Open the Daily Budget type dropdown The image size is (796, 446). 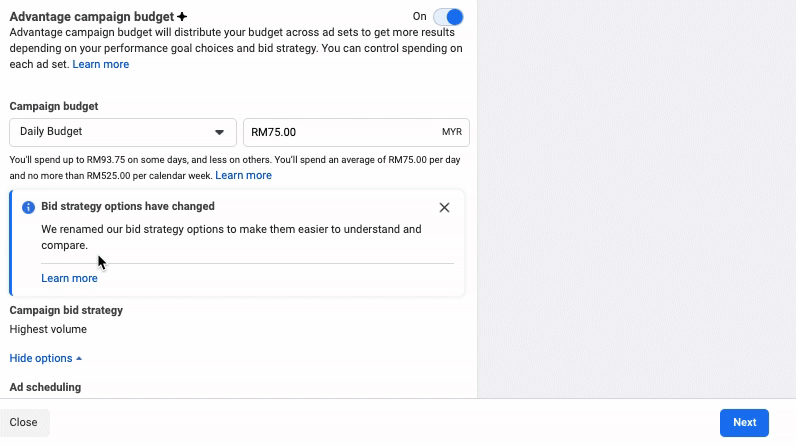[x=122, y=132]
